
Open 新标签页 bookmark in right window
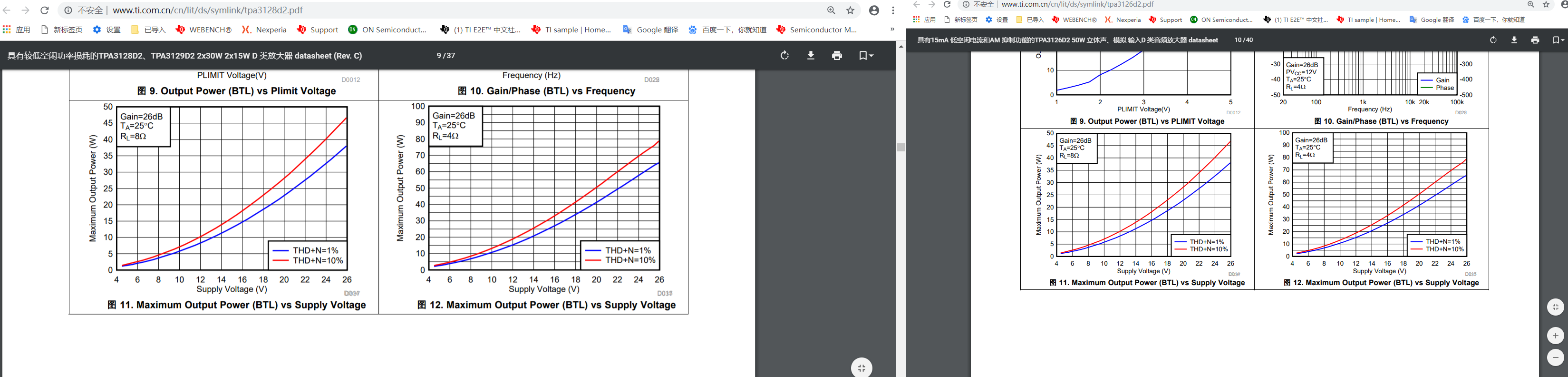click(x=960, y=20)
